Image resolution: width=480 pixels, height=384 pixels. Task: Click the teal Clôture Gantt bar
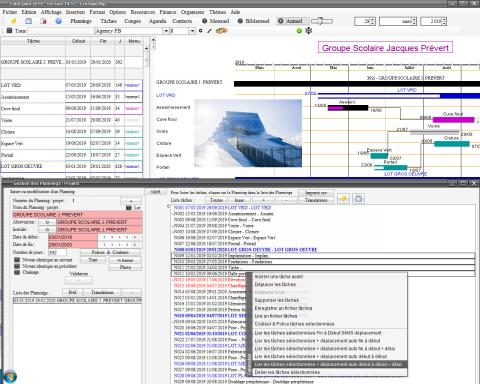click(452, 144)
